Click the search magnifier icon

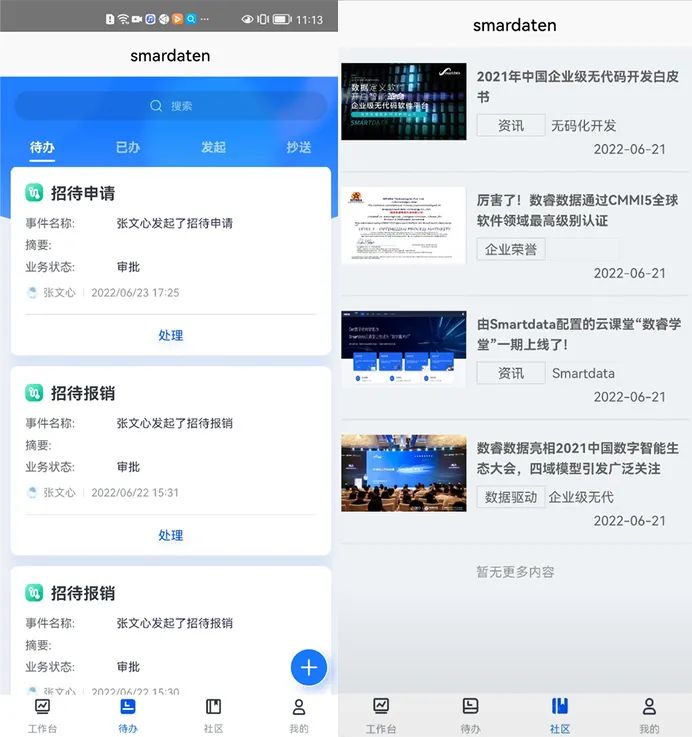pyautogui.click(x=156, y=106)
